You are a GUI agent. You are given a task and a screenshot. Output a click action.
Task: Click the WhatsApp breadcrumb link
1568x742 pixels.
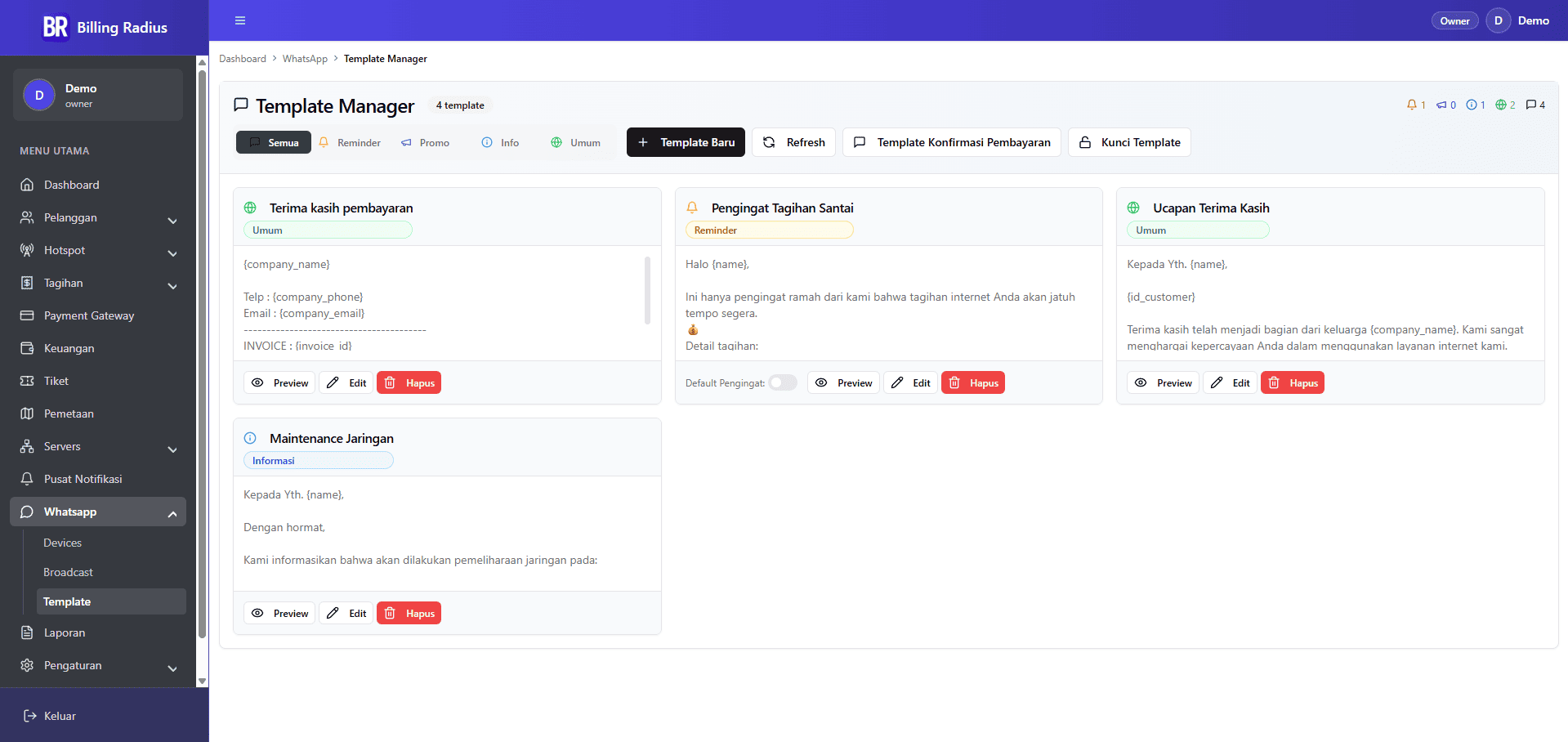305,59
